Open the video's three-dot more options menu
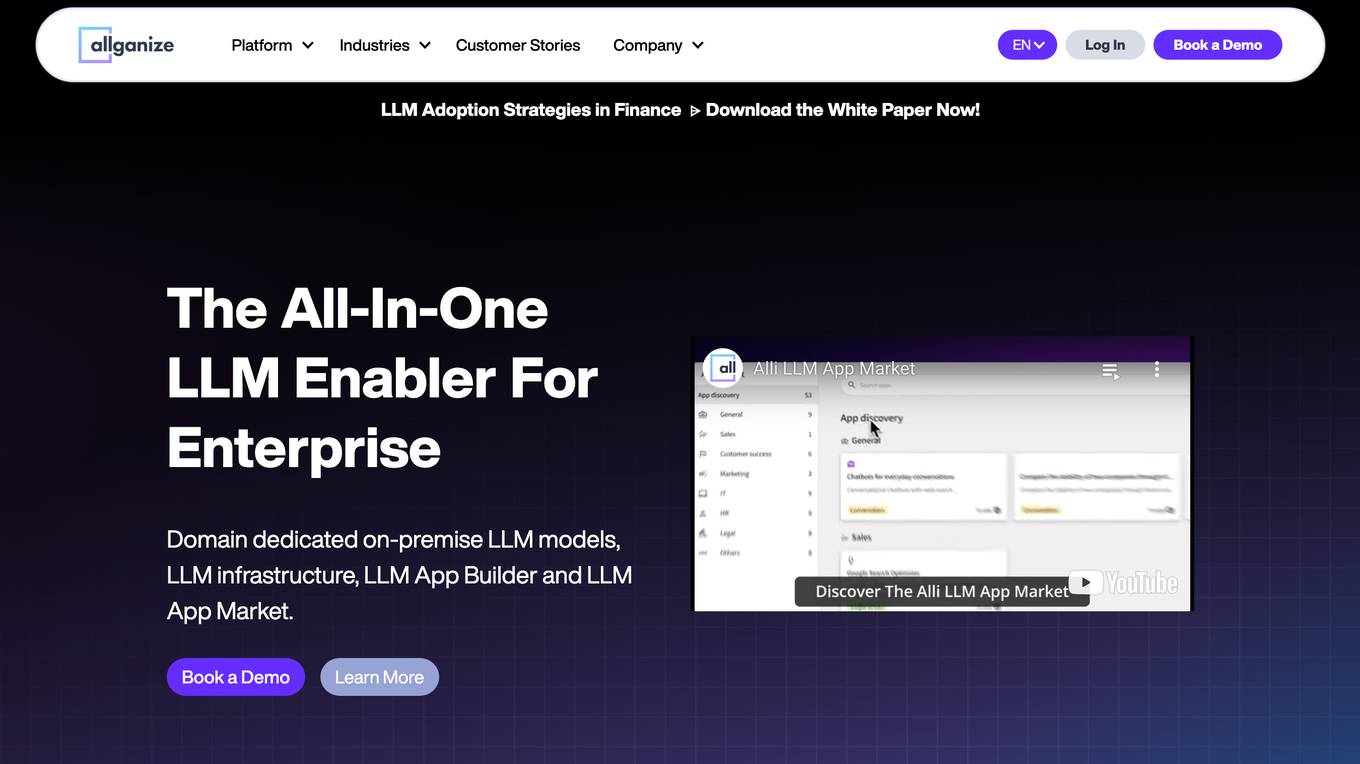This screenshot has width=1360, height=764. pos(1157,369)
